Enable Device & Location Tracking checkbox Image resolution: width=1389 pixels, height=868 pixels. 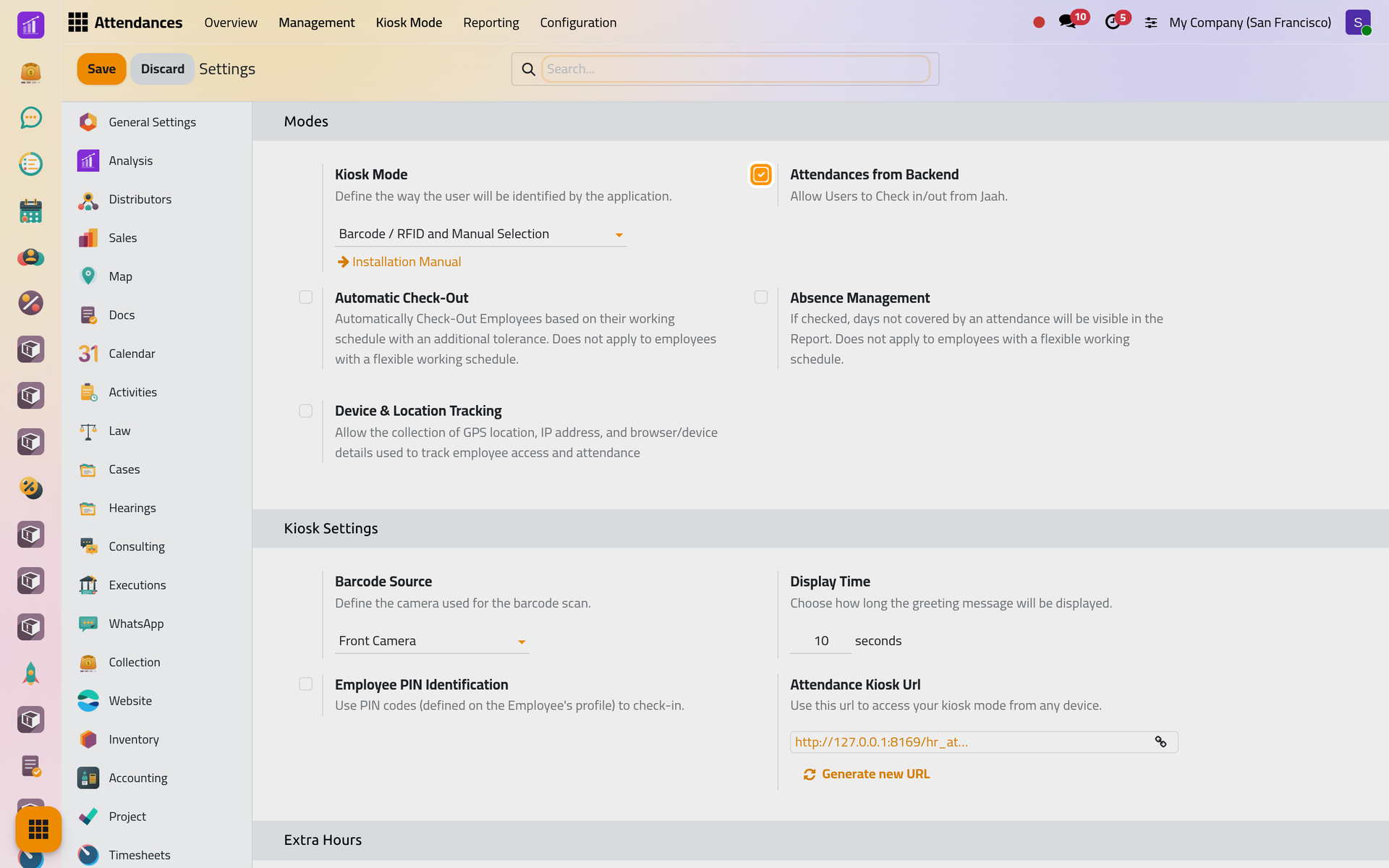[x=306, y=411]
